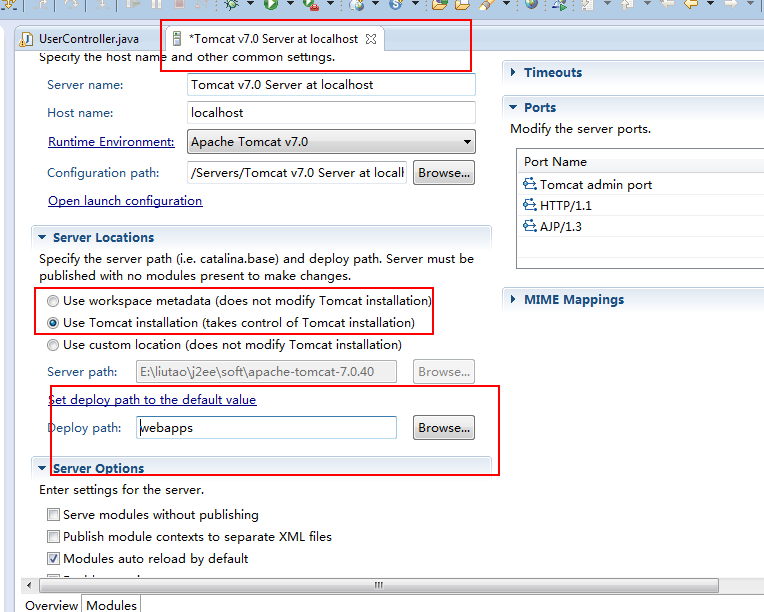The width and height of the screenshot is (764, 612).
Task: Click the MIME Mappings section title
Action: tap(574, 300)
